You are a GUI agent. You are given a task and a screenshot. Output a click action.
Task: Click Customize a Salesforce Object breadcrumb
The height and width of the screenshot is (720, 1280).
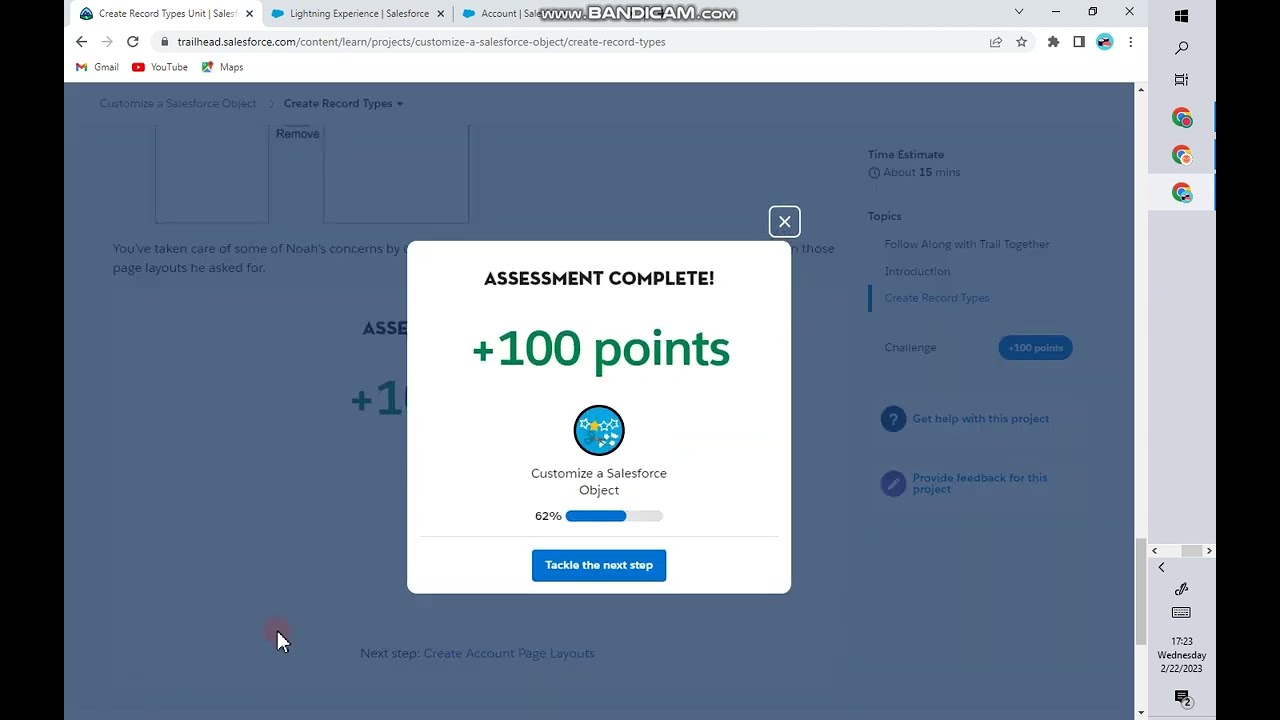point(178,103)
